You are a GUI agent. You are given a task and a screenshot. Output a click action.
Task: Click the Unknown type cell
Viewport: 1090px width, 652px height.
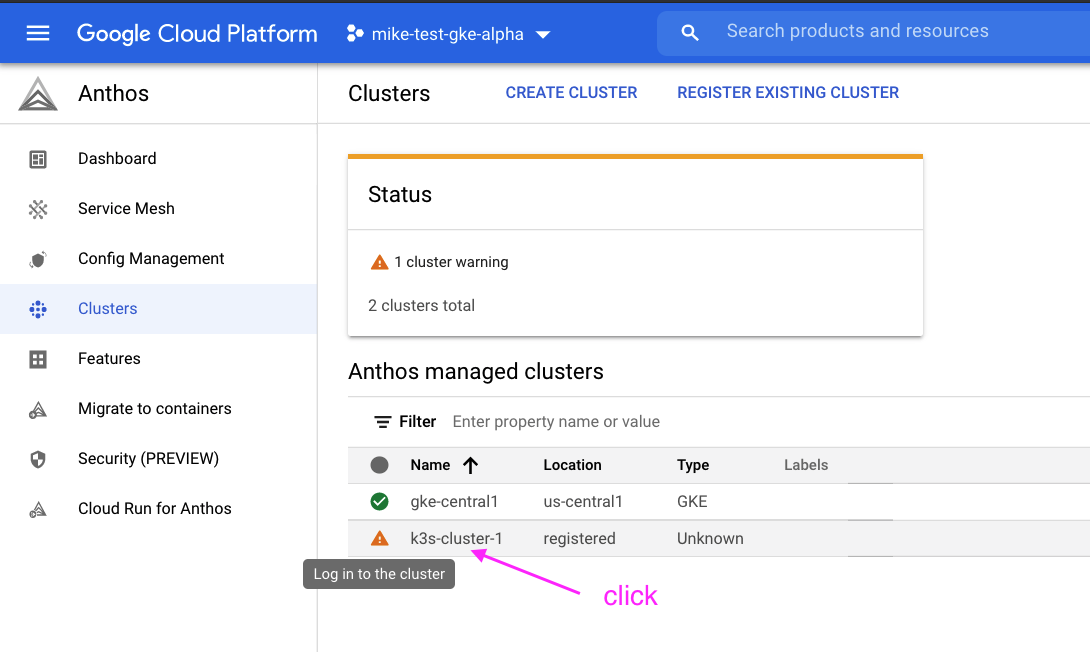710,539
